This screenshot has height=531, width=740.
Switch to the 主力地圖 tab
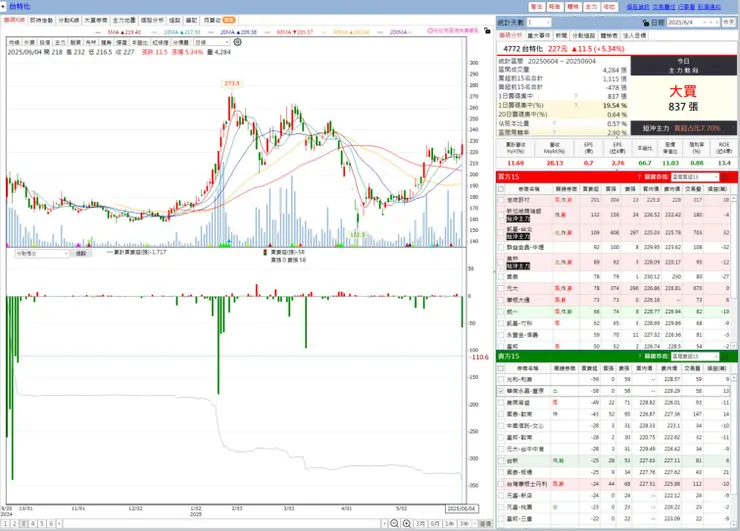coord(124,20)
